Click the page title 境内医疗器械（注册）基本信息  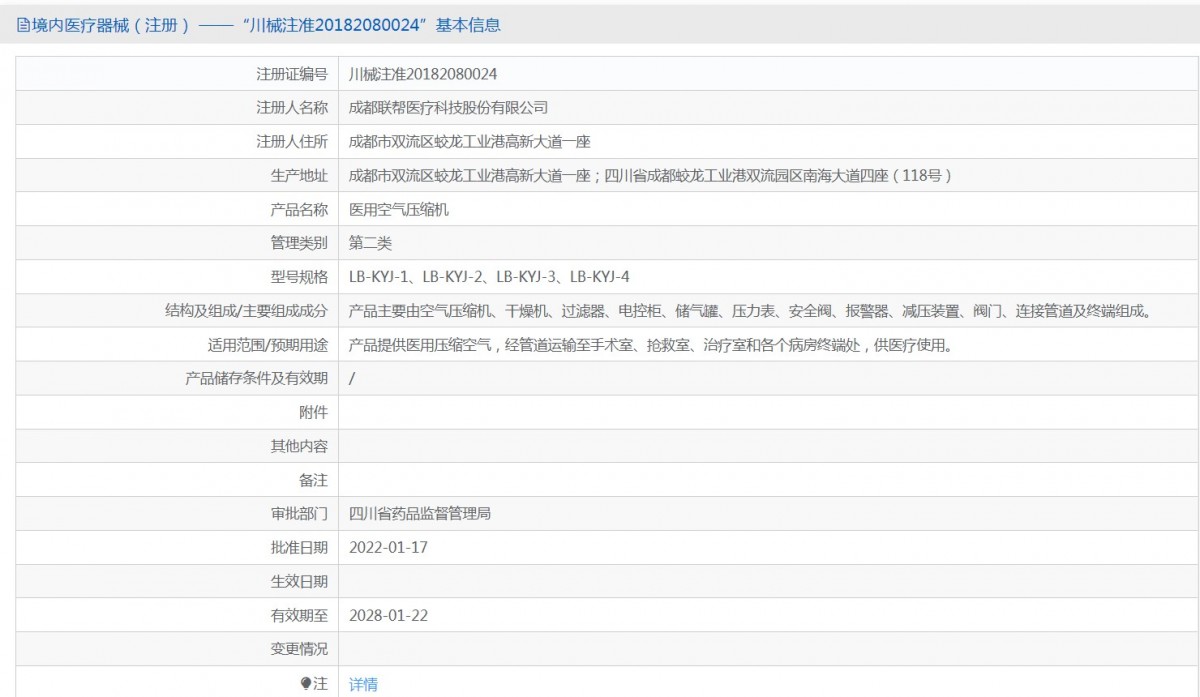coord(266,26)
